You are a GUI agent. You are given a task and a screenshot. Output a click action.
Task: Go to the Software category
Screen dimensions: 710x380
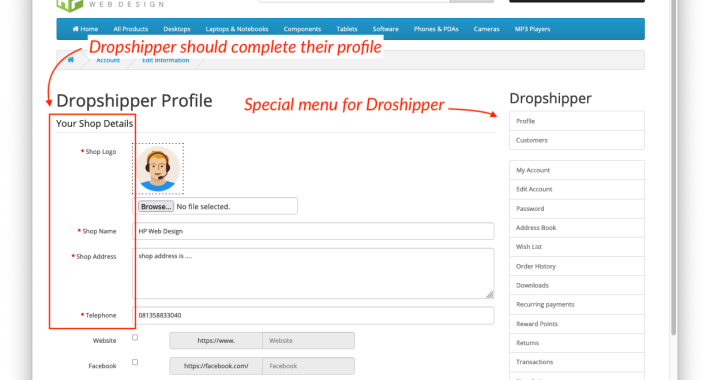click(385, 29)
